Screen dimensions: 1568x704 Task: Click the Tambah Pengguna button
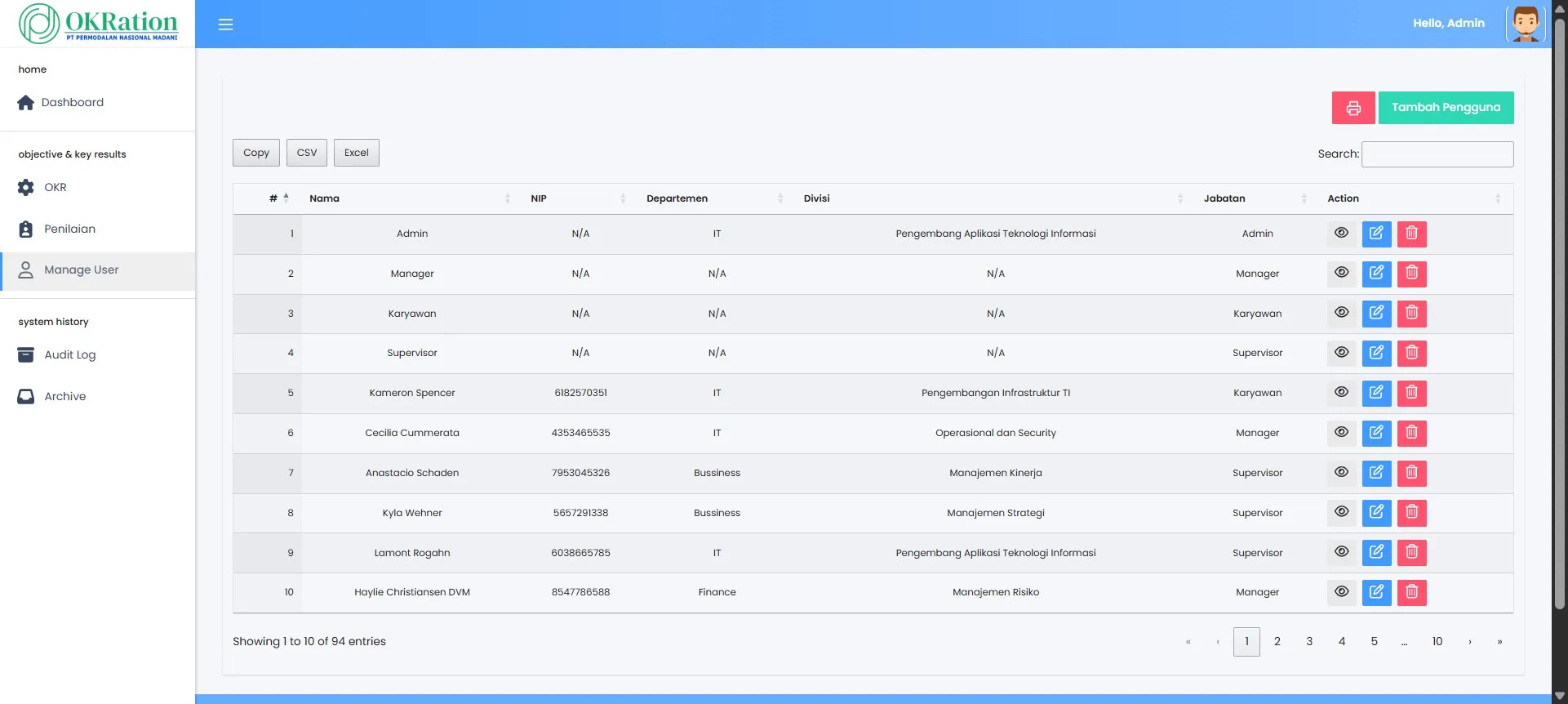pyautogui.click(x=1446, y=108)
